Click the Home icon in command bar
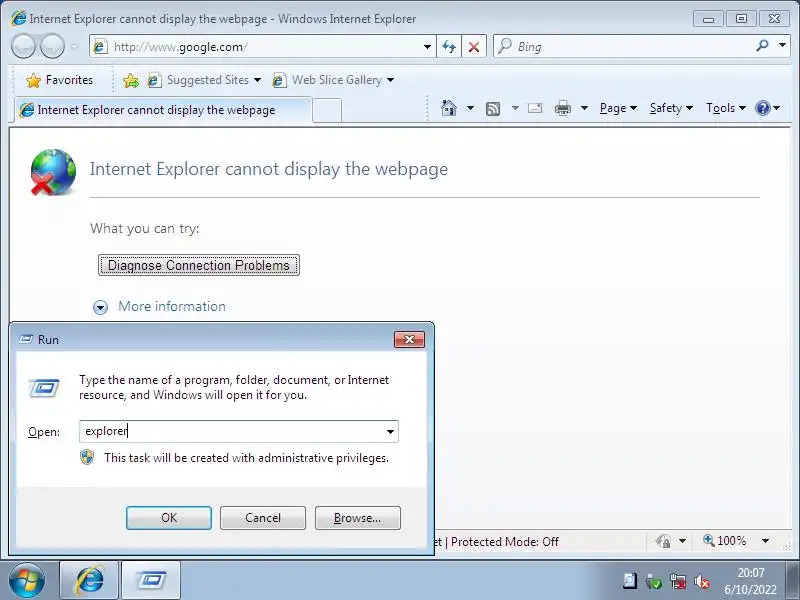 449,108
